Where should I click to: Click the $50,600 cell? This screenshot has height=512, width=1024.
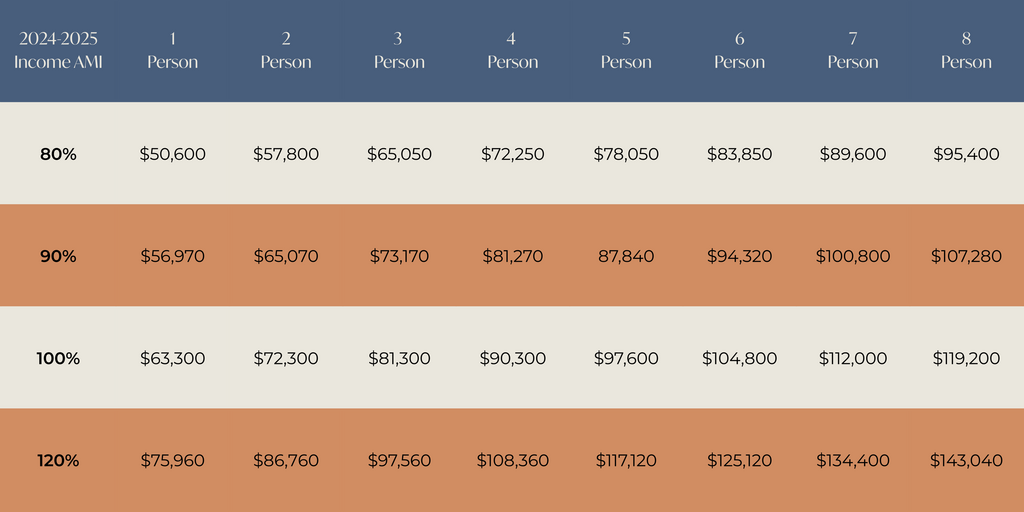click(x=172, y=154)
